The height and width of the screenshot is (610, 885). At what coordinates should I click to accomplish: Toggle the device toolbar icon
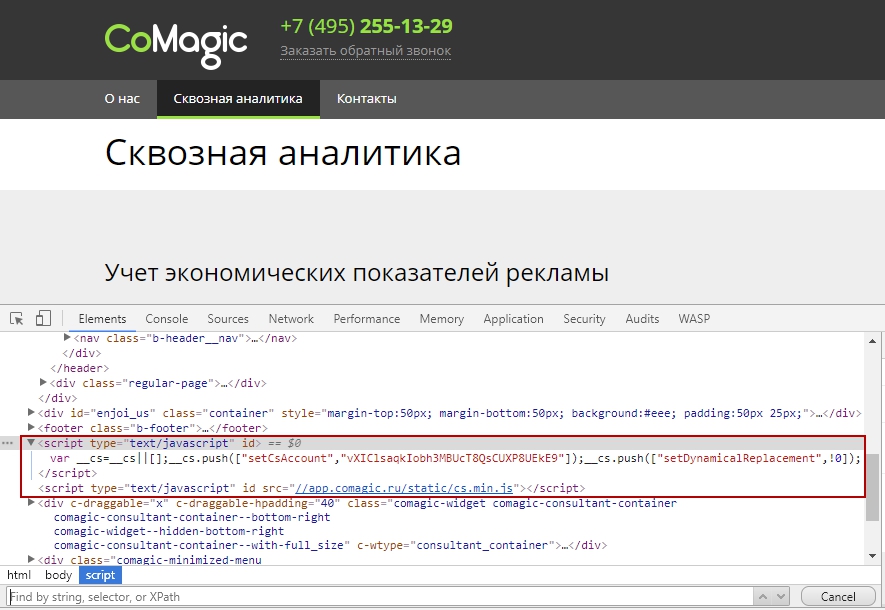click(43, 319)
